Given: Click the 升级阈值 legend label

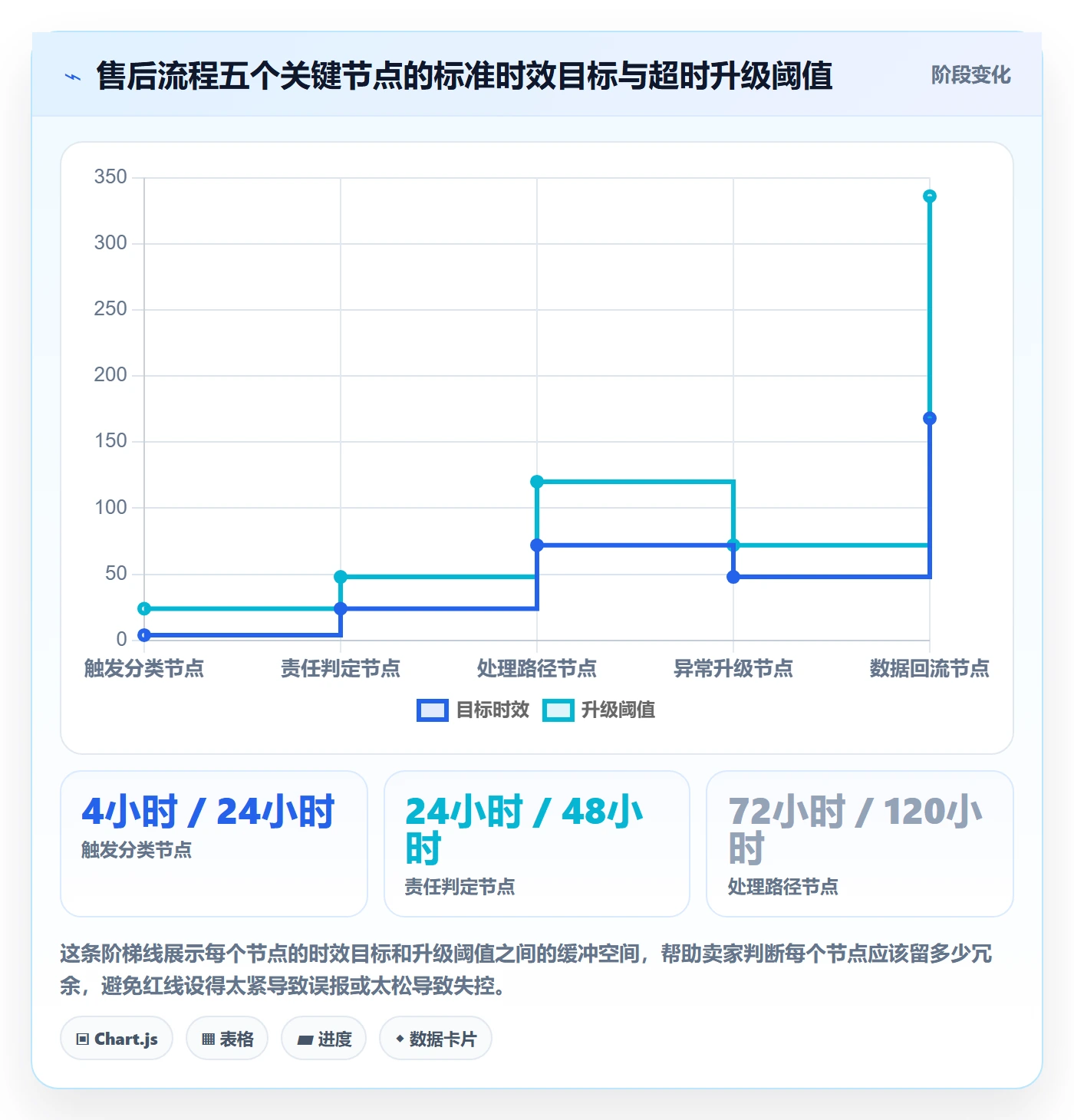Looking at the screenshot, I should [618, 710].
